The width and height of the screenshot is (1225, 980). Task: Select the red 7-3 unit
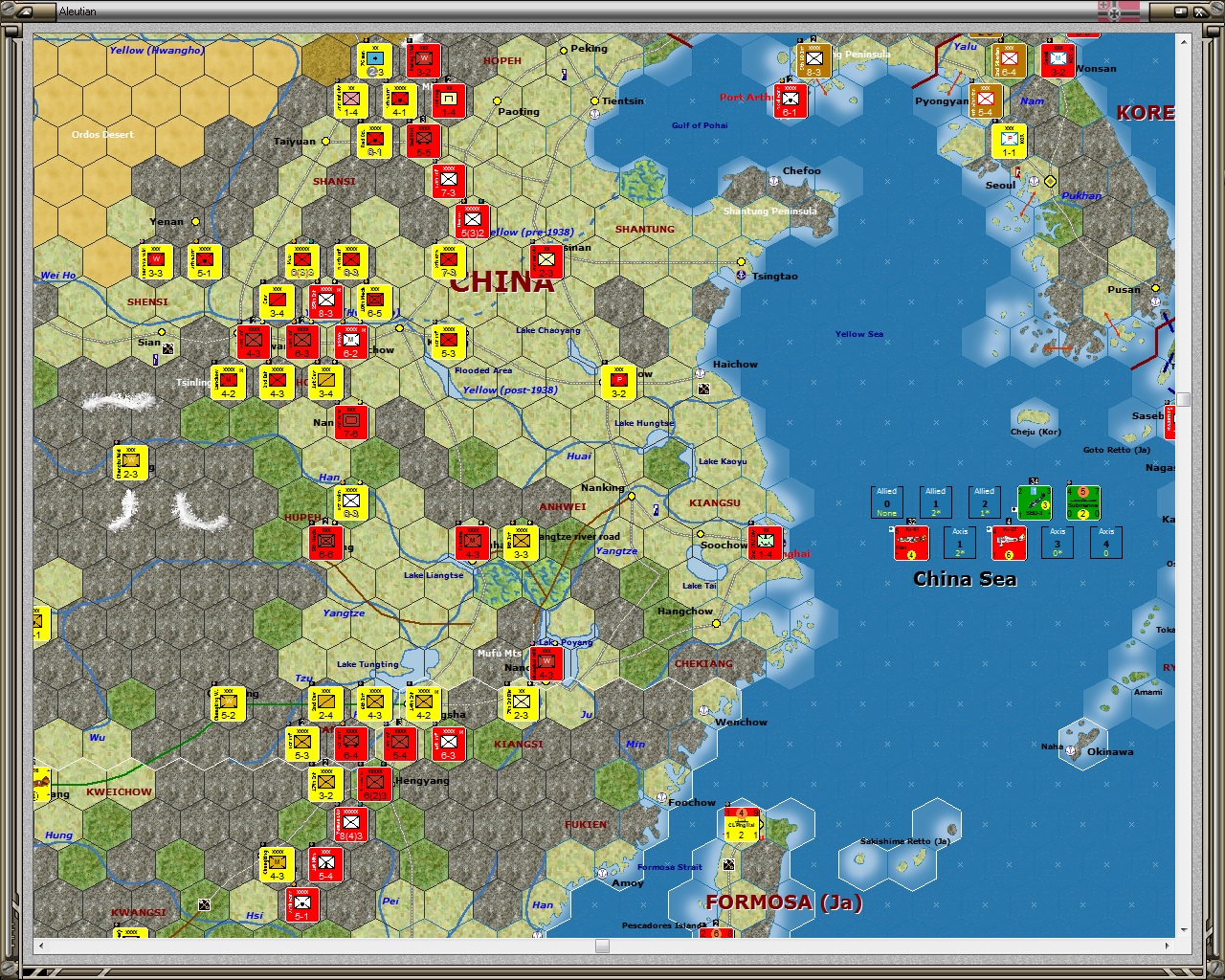pyautogui.click(x=448, y=181)
